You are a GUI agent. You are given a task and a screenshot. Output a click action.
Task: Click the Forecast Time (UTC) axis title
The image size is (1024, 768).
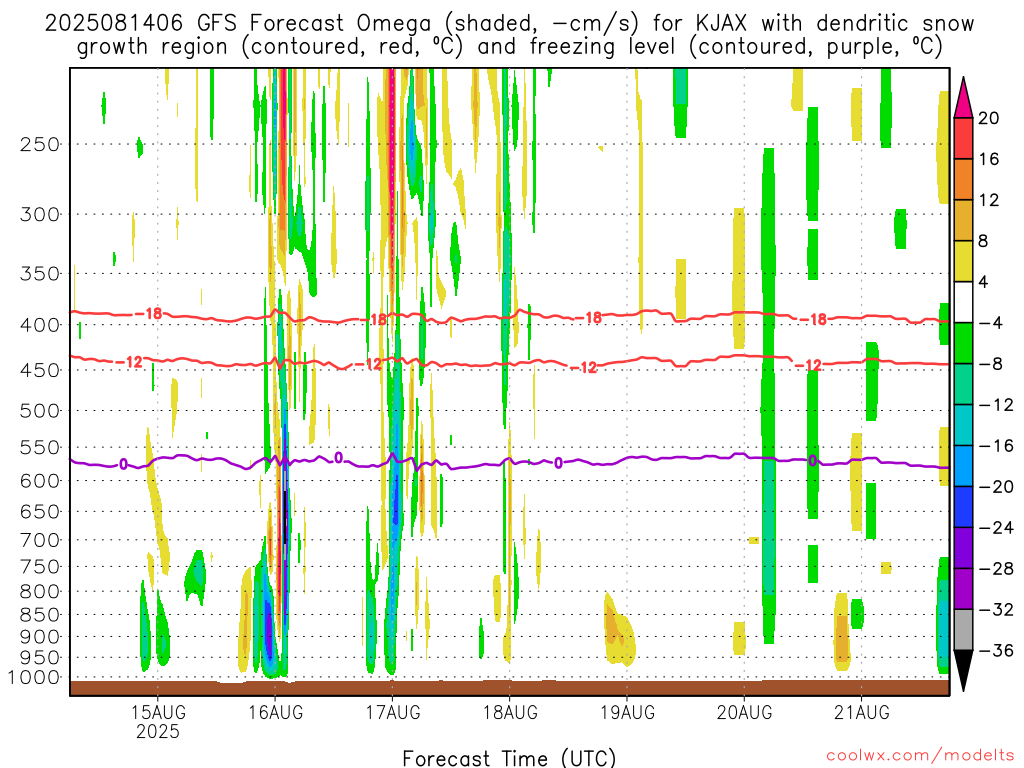pyautogui.click(x=509, y=758)
